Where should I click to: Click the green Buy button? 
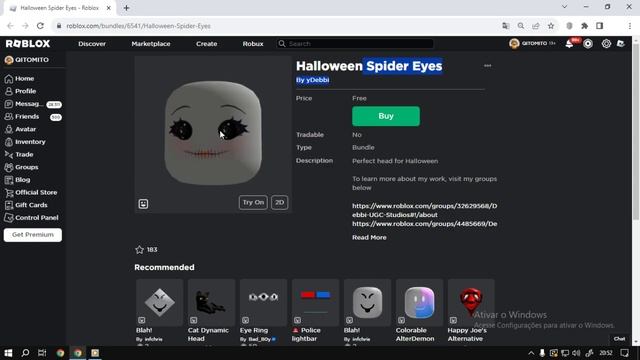tap(386, 116)
